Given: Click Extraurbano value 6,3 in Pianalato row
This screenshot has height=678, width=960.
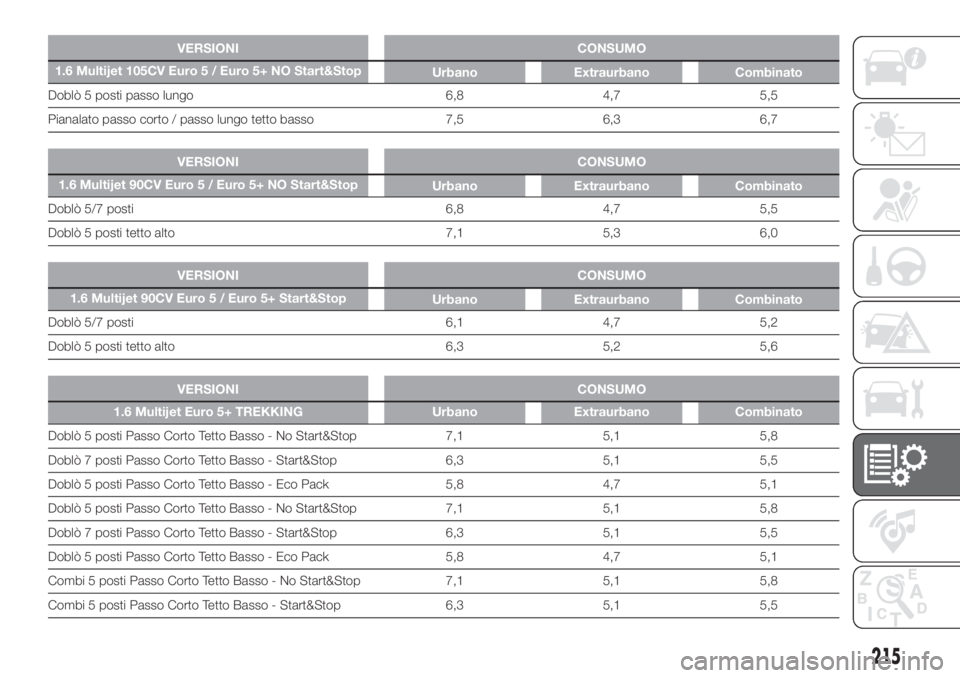Looking at the screenshot, I should point(611,119).
